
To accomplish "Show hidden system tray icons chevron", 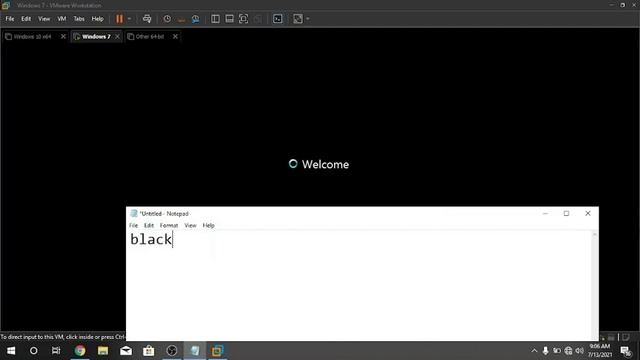I will (534, 351).
